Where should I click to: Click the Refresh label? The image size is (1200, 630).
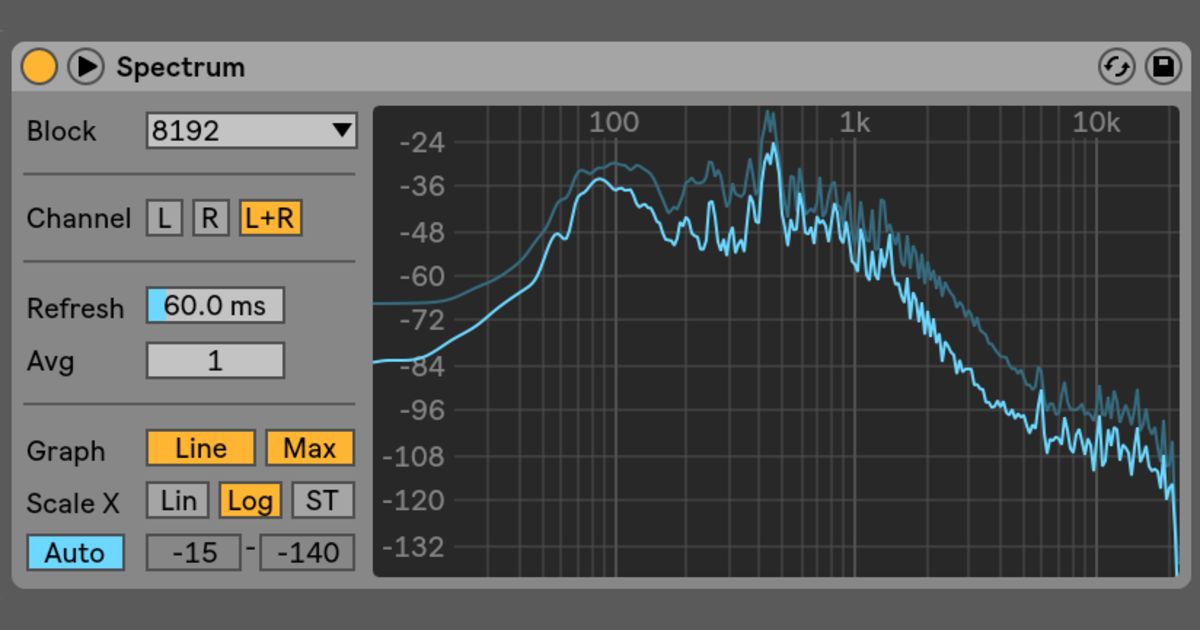coord(75,308)
